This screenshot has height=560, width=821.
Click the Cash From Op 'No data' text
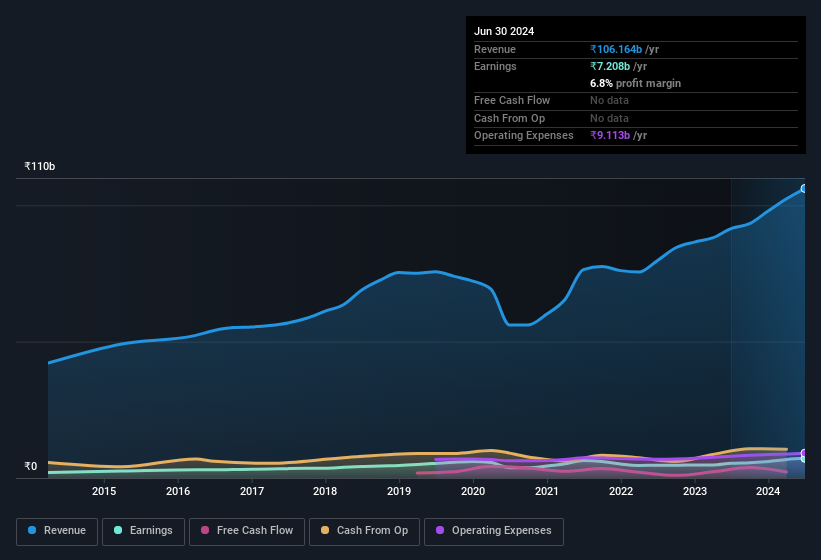[x=609, y=118]
